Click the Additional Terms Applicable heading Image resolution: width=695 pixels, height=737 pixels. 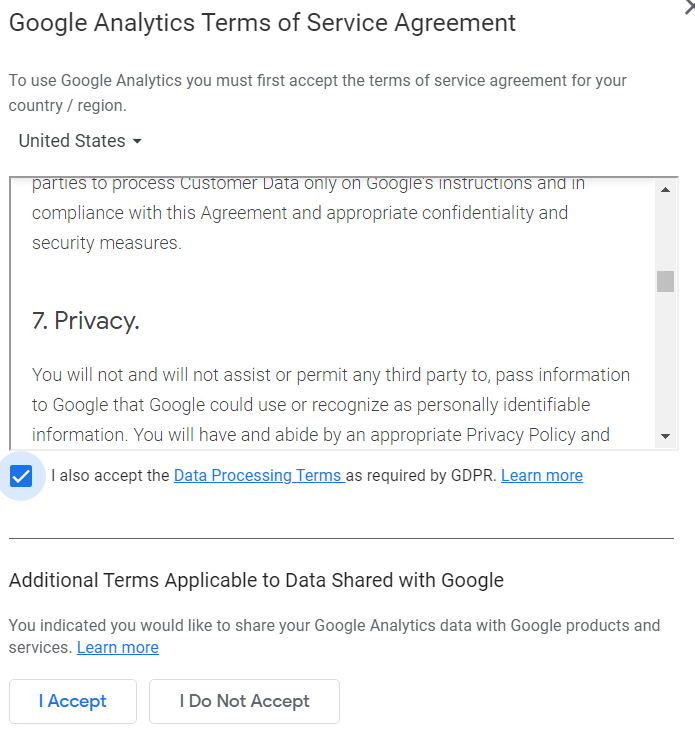tap(256, 580)
